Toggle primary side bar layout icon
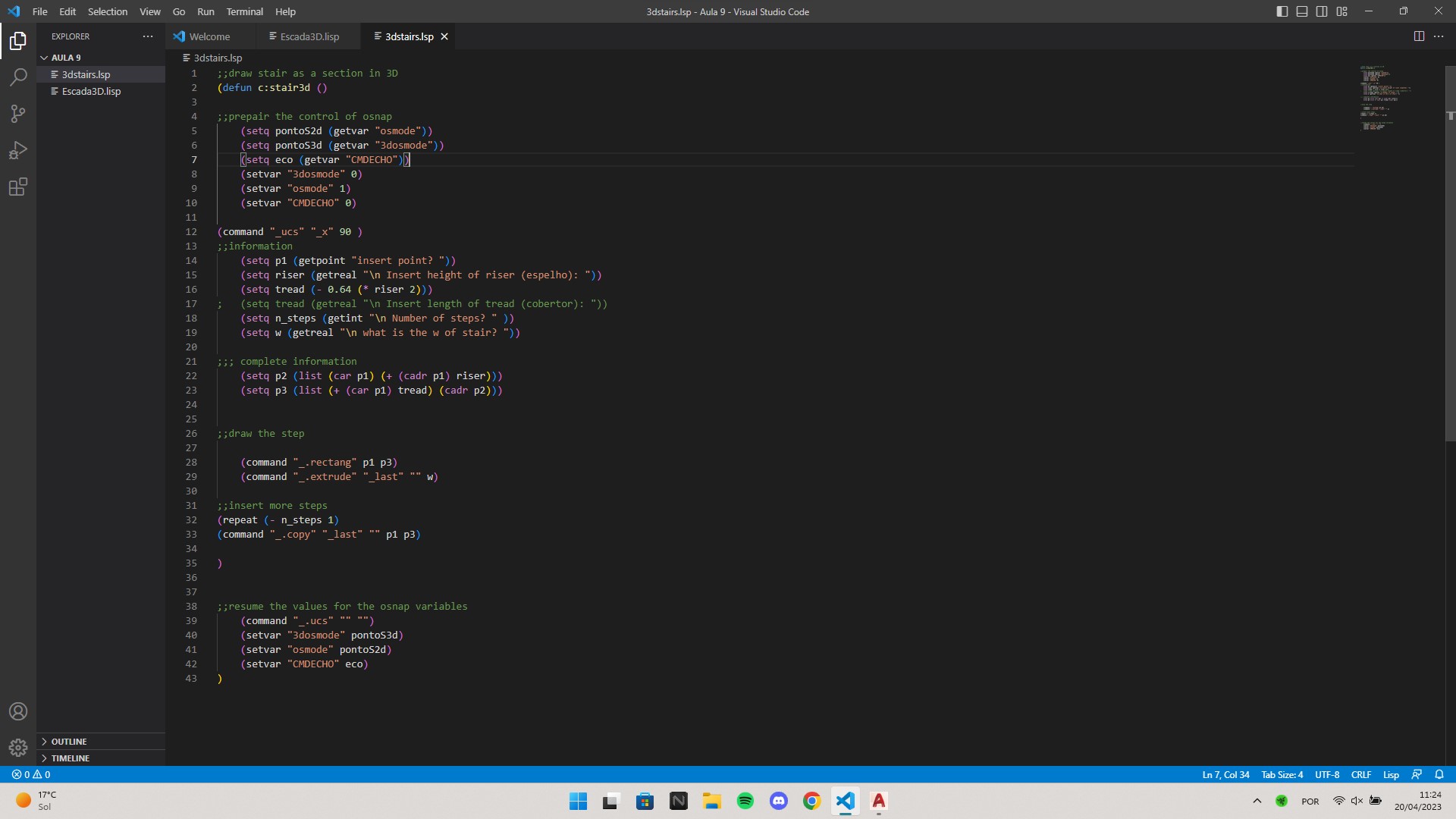 (x=1282, y=11)
